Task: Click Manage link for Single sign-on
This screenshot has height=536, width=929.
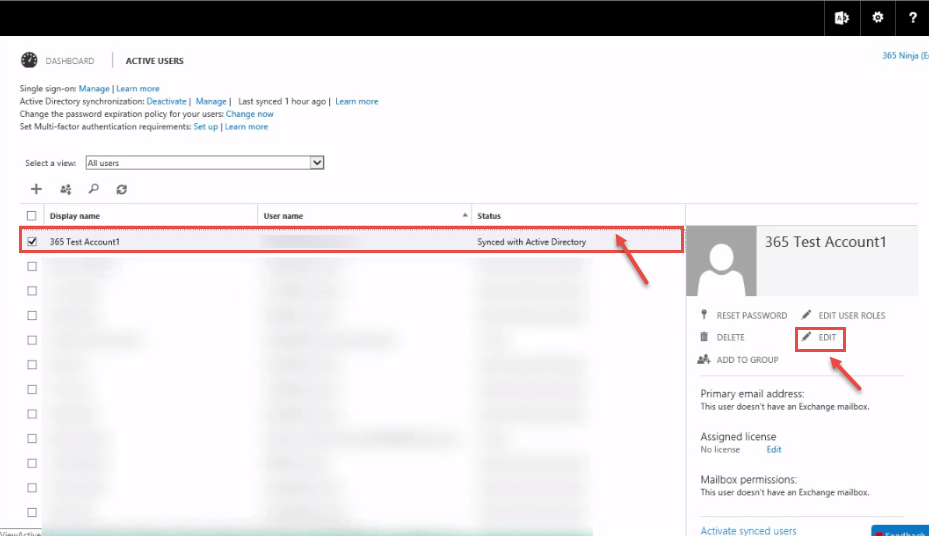Action: [x=94, y=88]
